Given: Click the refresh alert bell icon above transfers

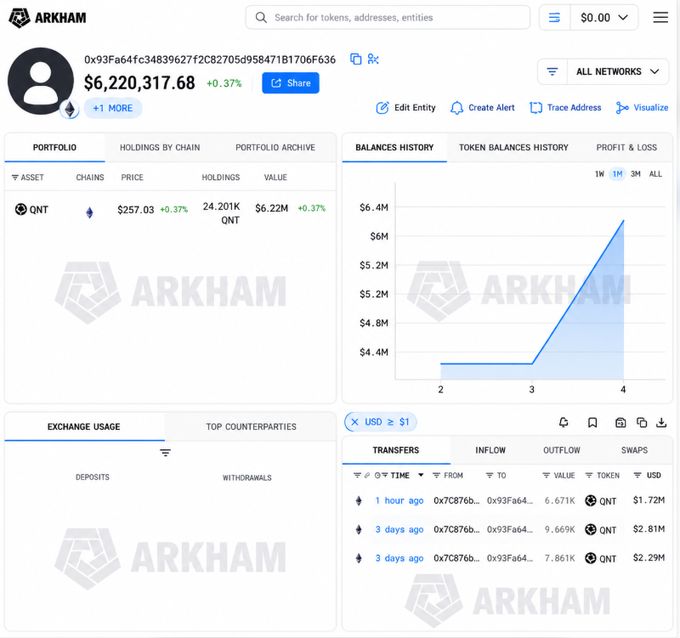Looking at the screenshot, I should [x=563, y=422].
